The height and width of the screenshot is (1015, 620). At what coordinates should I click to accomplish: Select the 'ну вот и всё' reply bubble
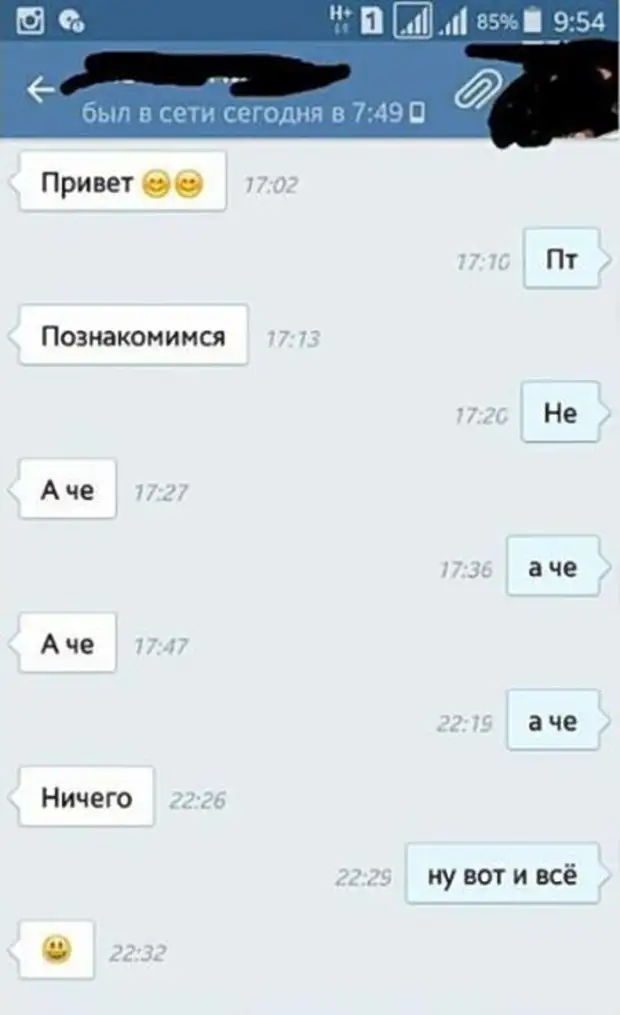[x=502, y=874]
